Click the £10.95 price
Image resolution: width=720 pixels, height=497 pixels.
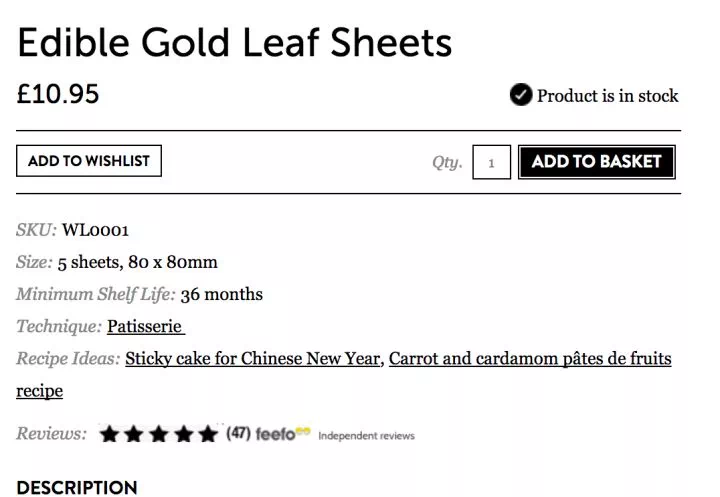tap(58, 94)
